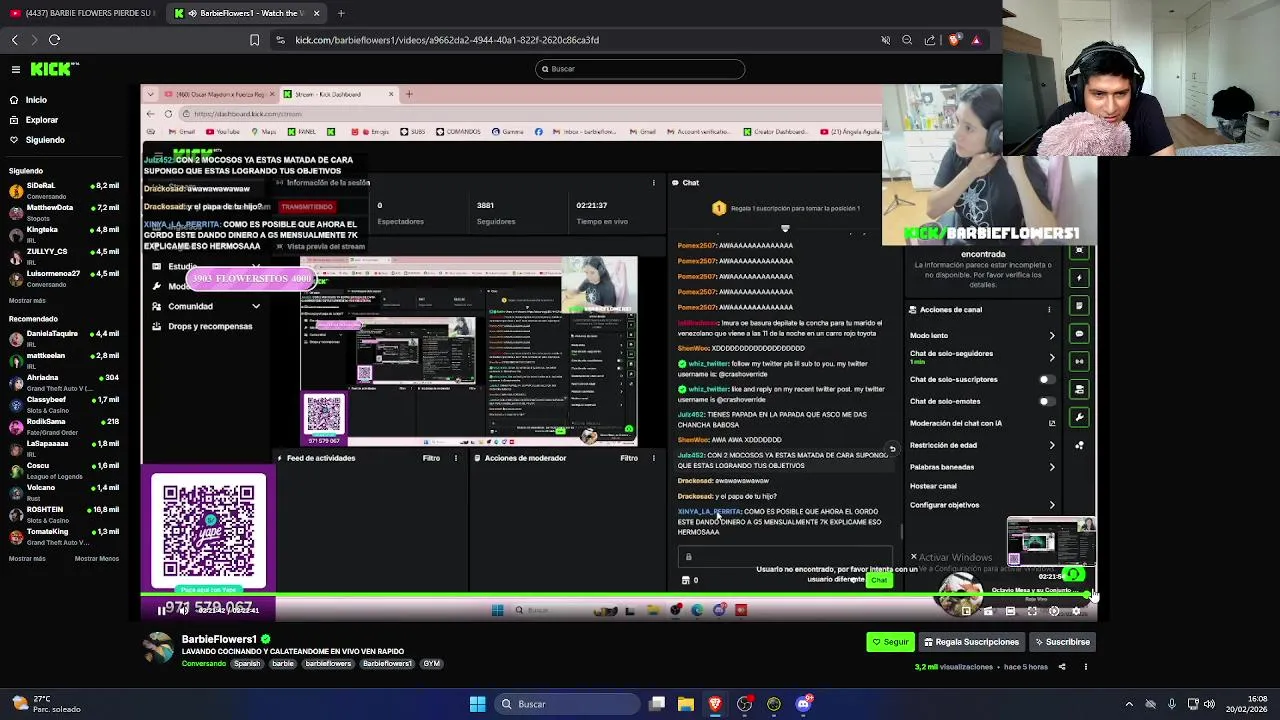This screenshot has height=720, width=1280.
Task: Bookmark this page icon
Action: click(x=254, y=40)
